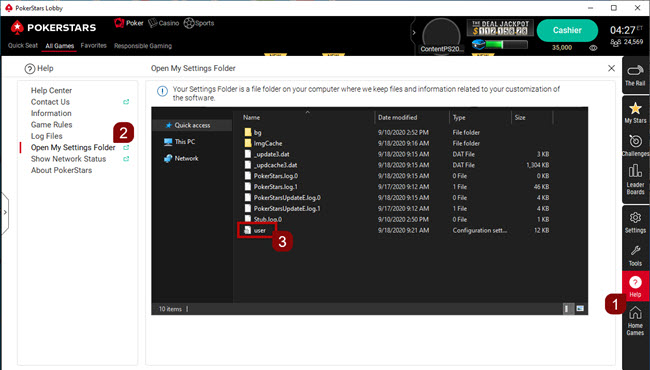Select Contact Us in help menu
Viewport: 650px width, 370px height.
pos(50,102)
